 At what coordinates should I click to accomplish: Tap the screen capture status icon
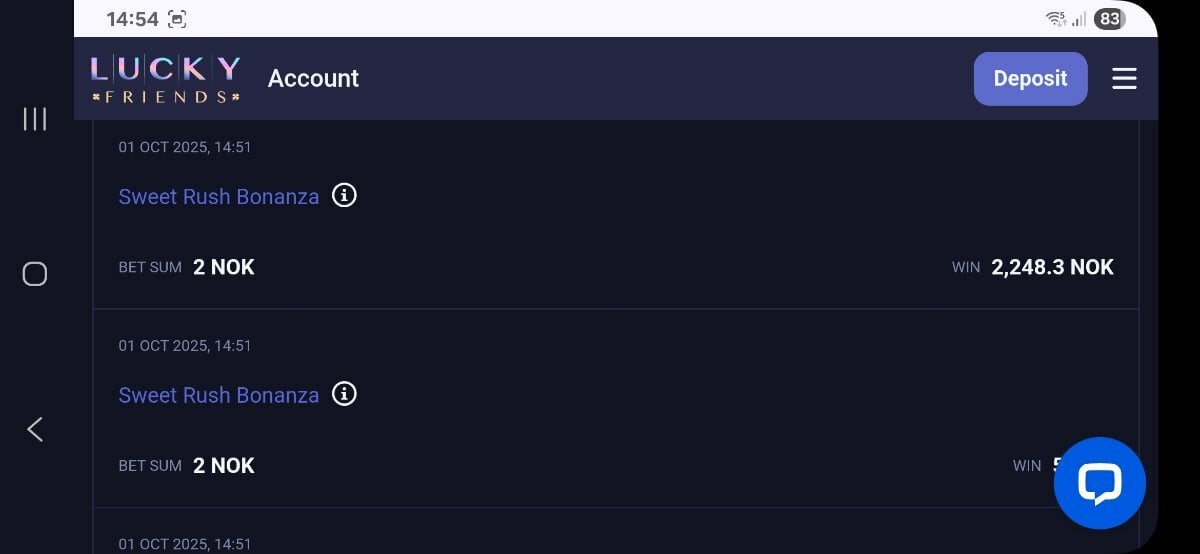tap(177, 19)
